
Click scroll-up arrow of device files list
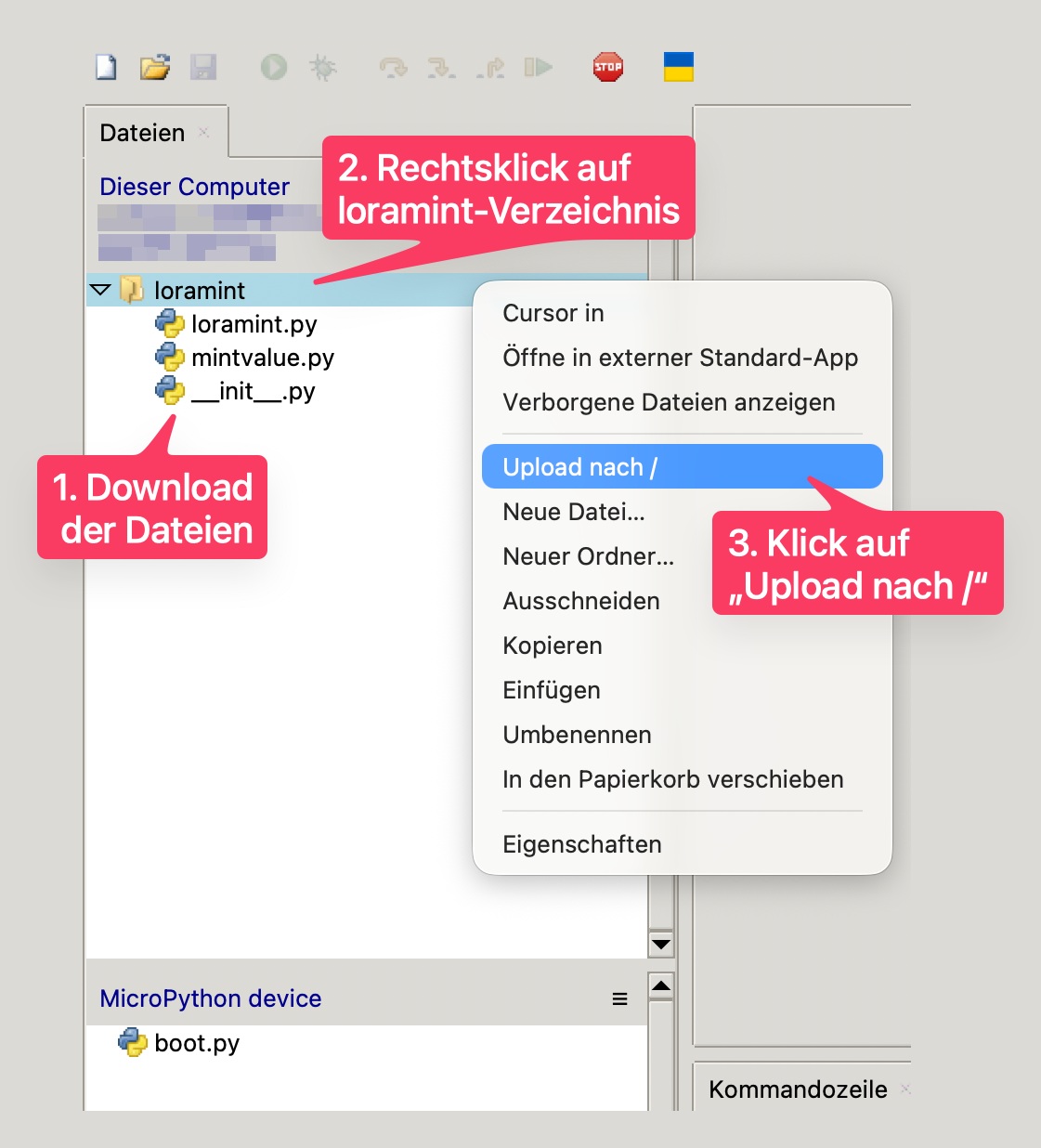coord(661,985)
